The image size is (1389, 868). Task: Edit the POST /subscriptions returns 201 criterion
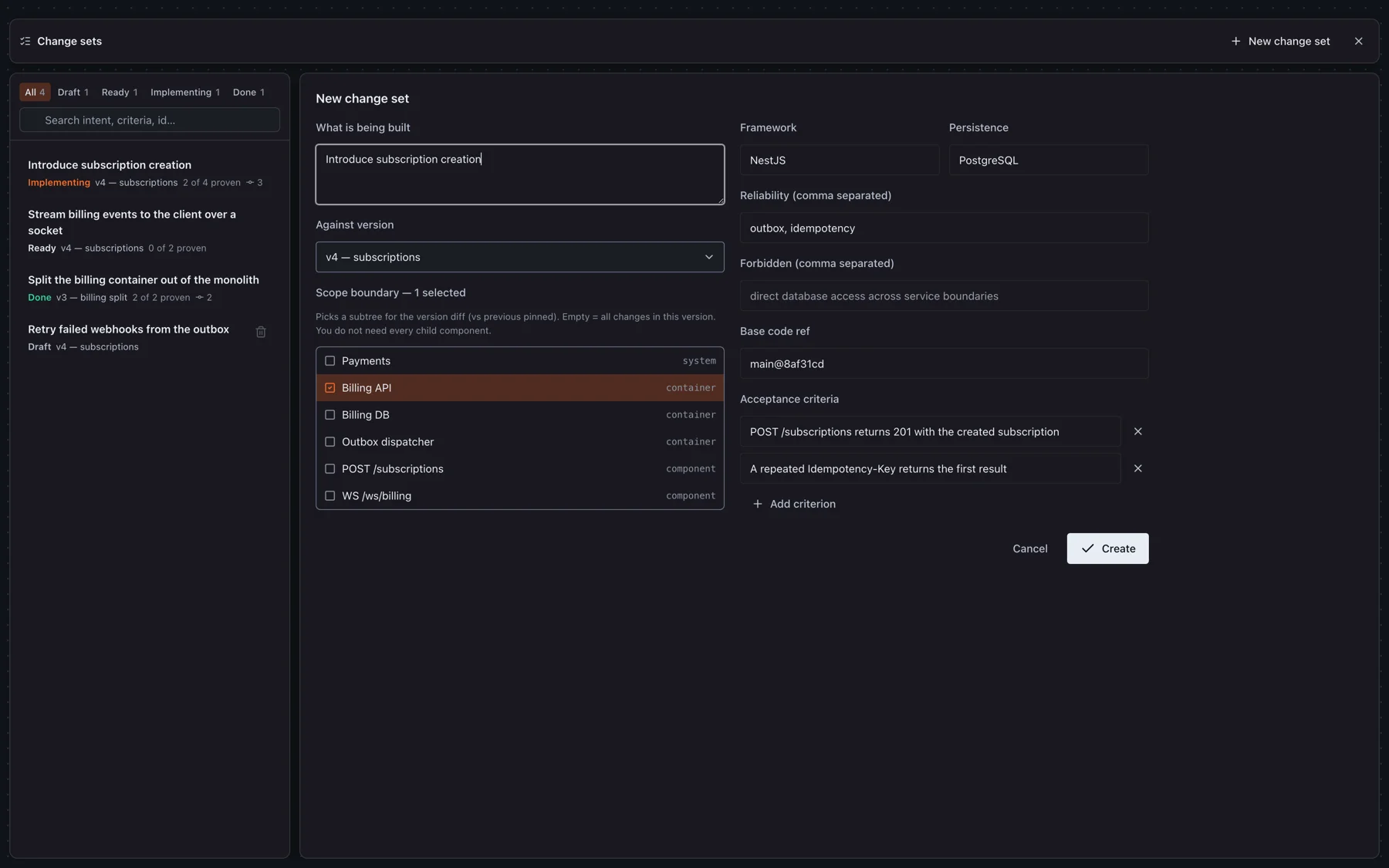pyautogui.click(x=930, y=431)
